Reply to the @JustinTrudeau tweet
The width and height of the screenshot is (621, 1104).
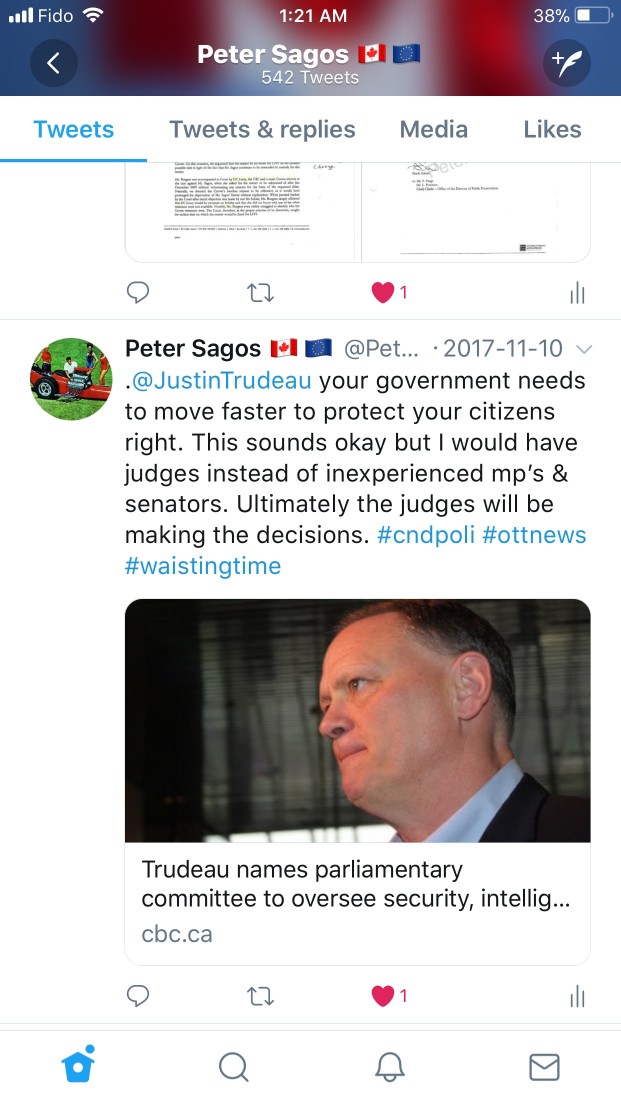138,996
